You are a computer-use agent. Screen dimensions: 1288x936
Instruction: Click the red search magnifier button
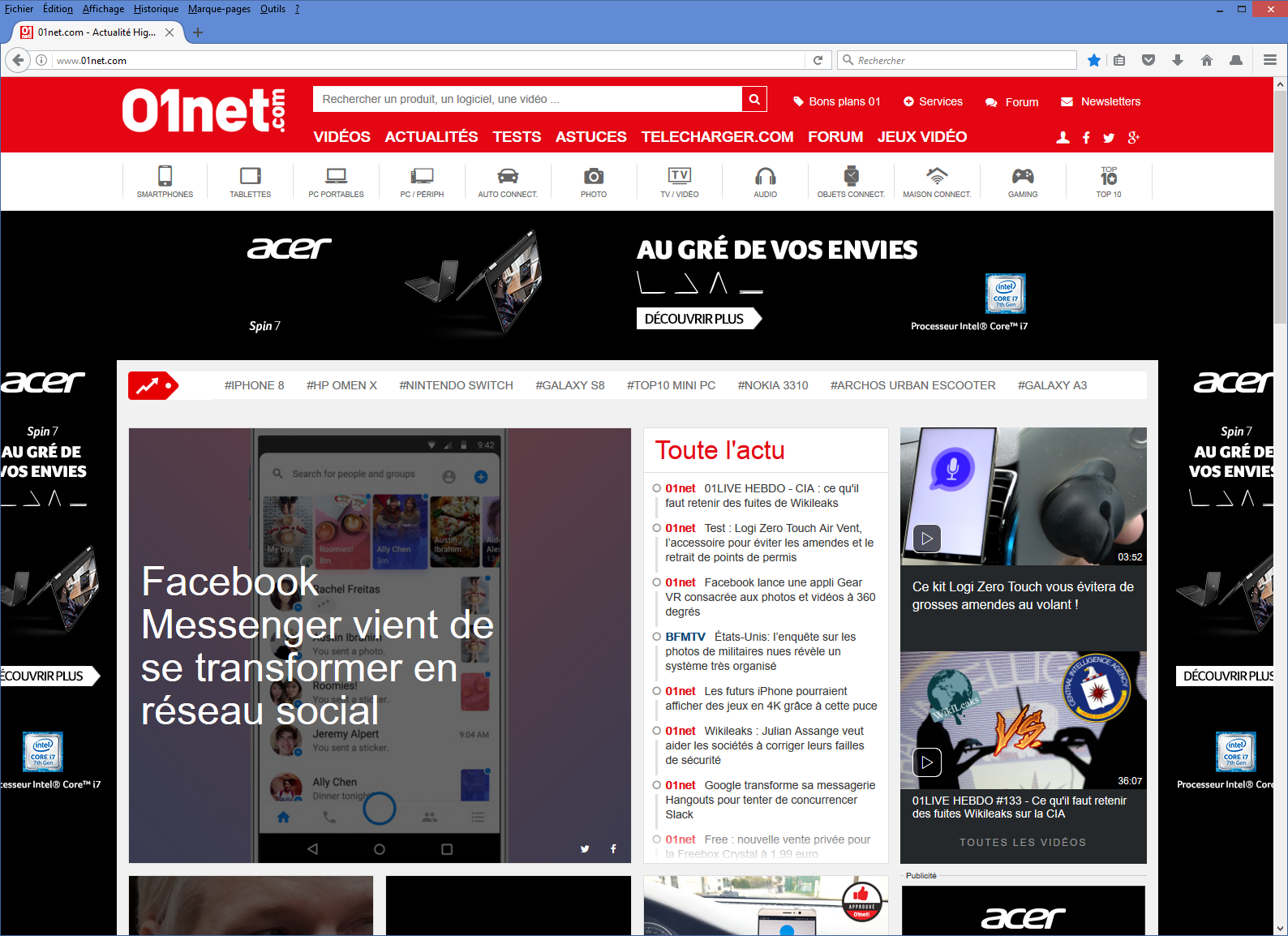[x=754, y=99]
